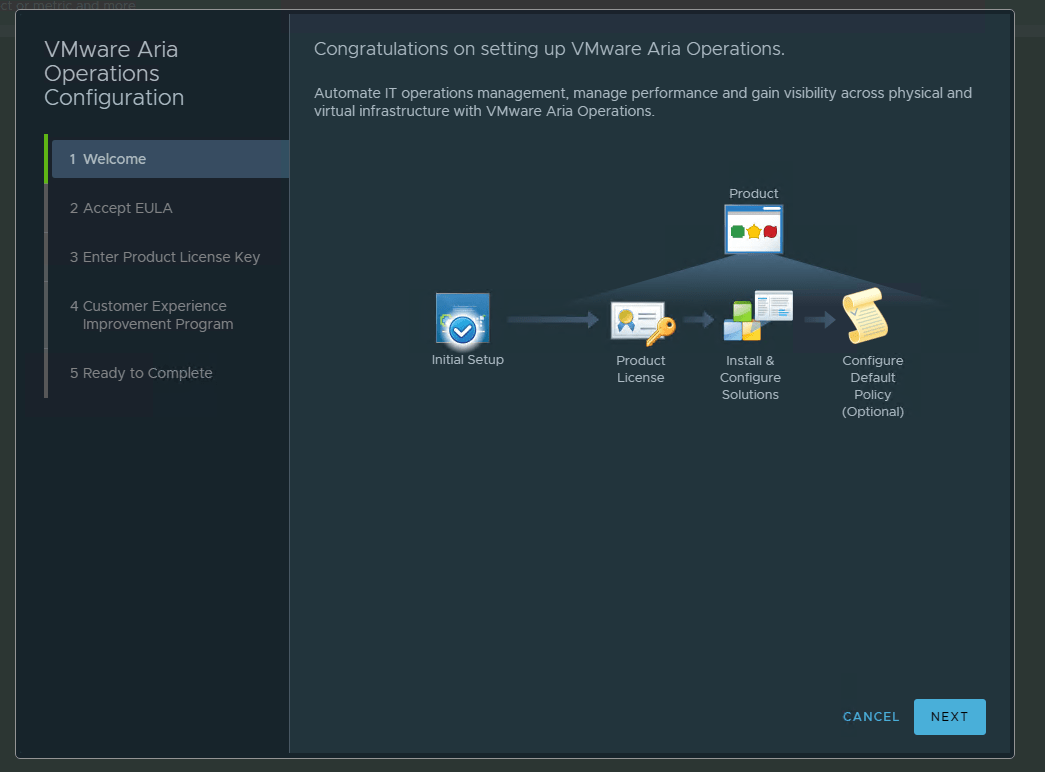Click the Configure Default Policy (Optional) label
This screenshot has height=772, width=1045.
point(872,386)
